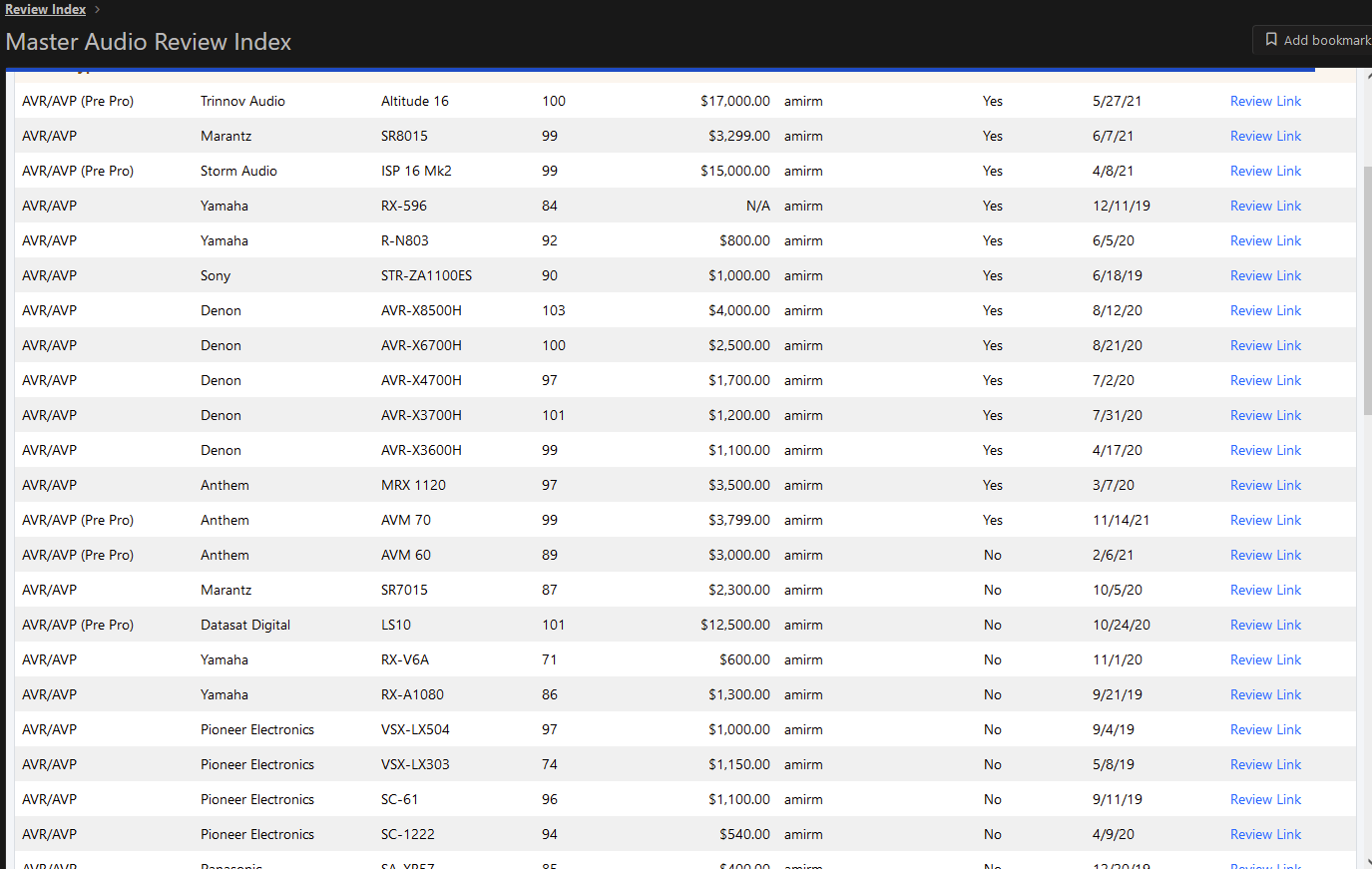Image resolution: width=1372 pixels, height=869 pixels.
Task: Select the SR8015 model cell
Action: pos(404,136)
